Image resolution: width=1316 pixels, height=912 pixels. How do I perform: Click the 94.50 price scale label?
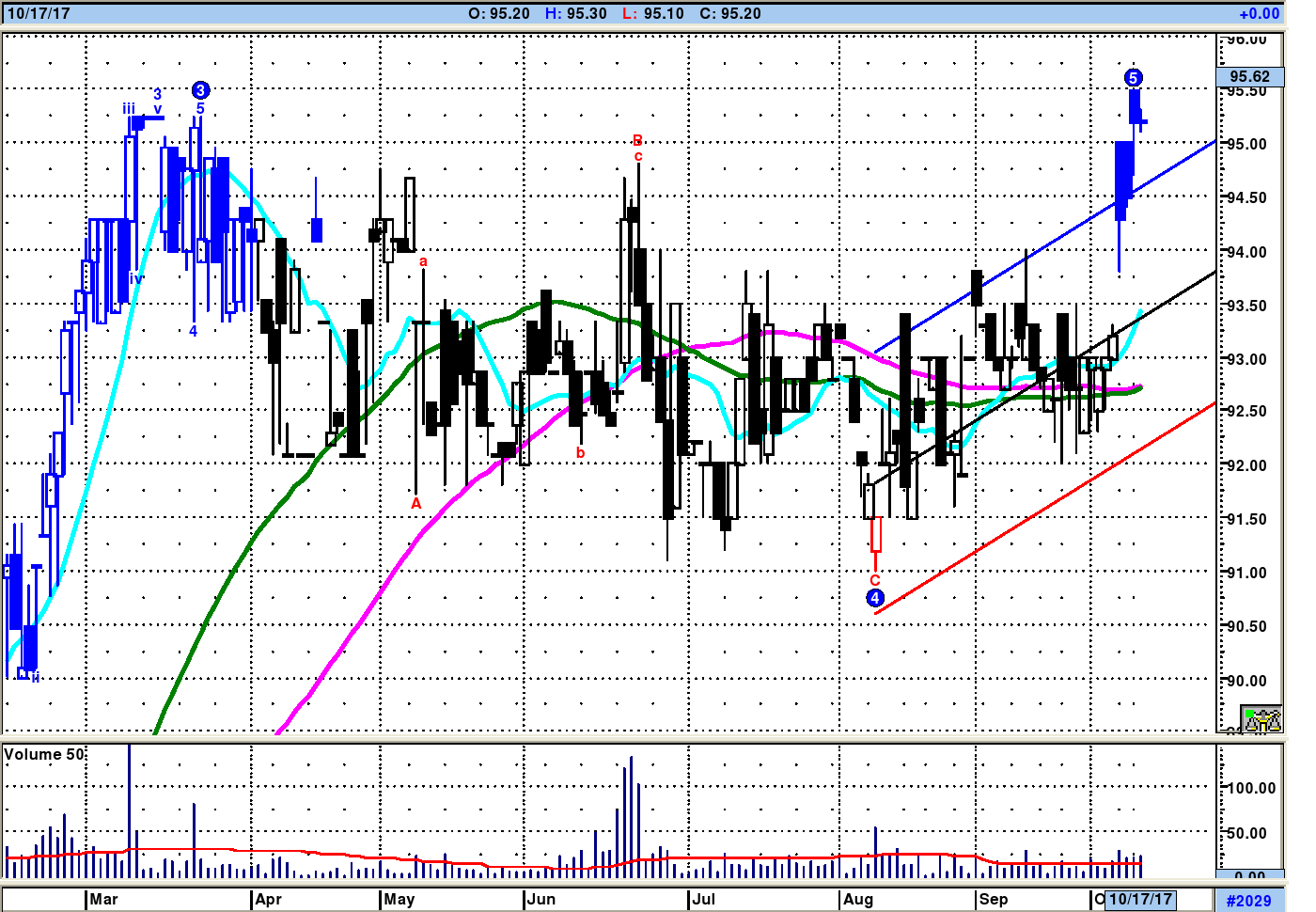(x=1246, y=198)
